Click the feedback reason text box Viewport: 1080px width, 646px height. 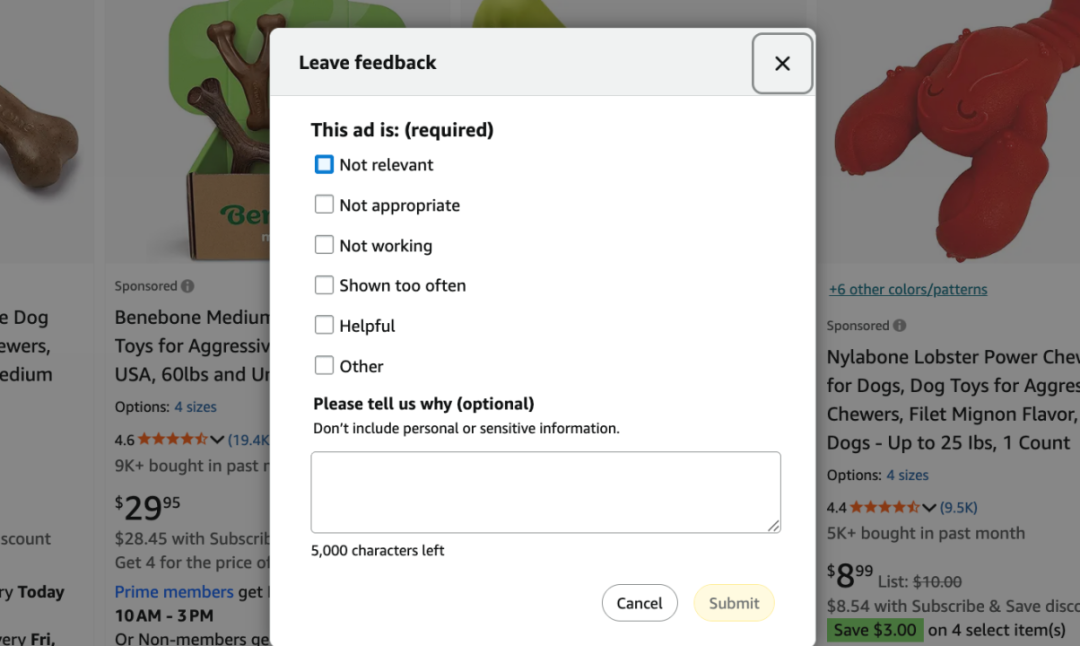[545, 492]
